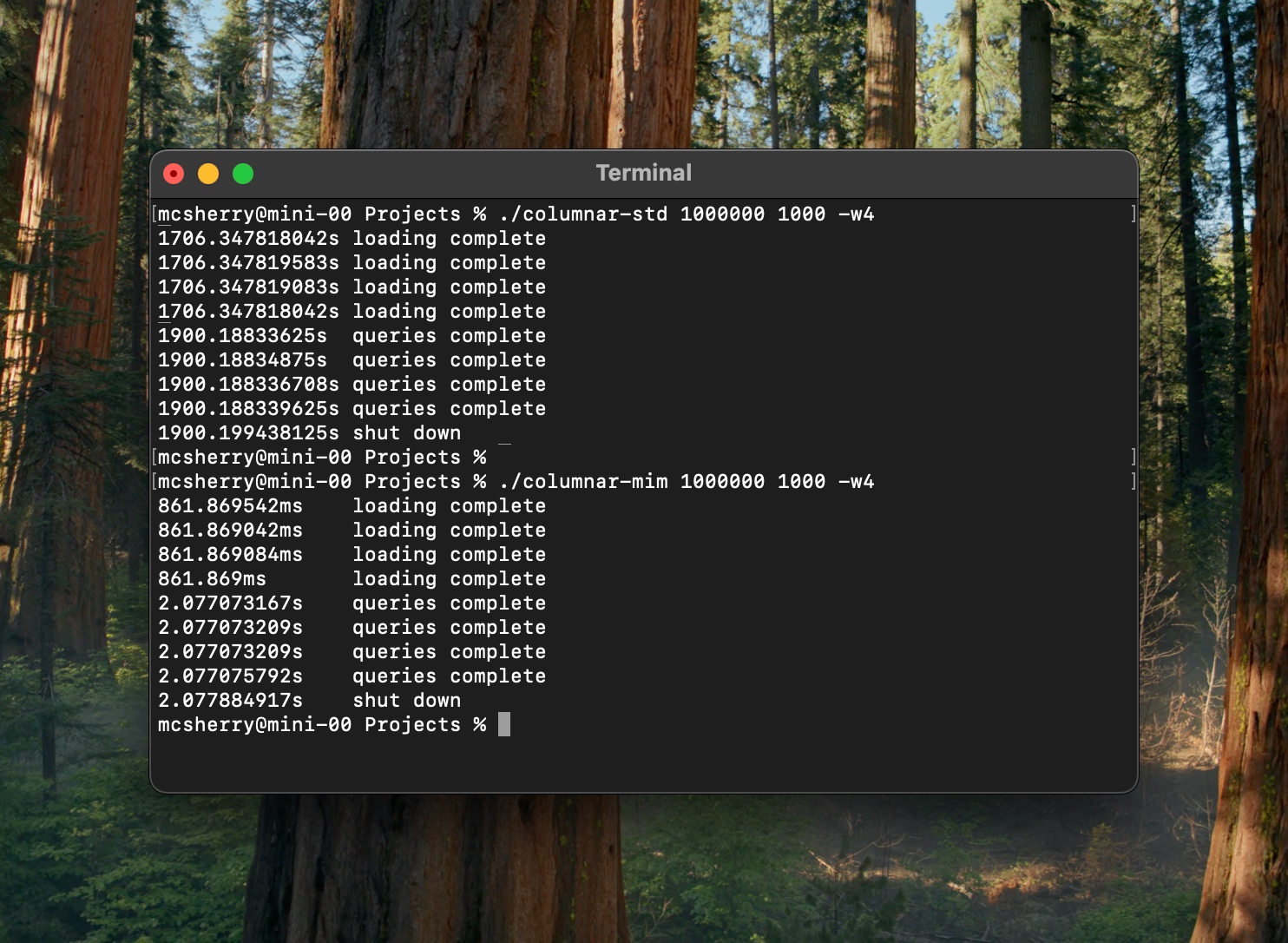1288x943 pixels.
Task: Select the 1706.347819083s loading complete line
Action: click(352, 287)
